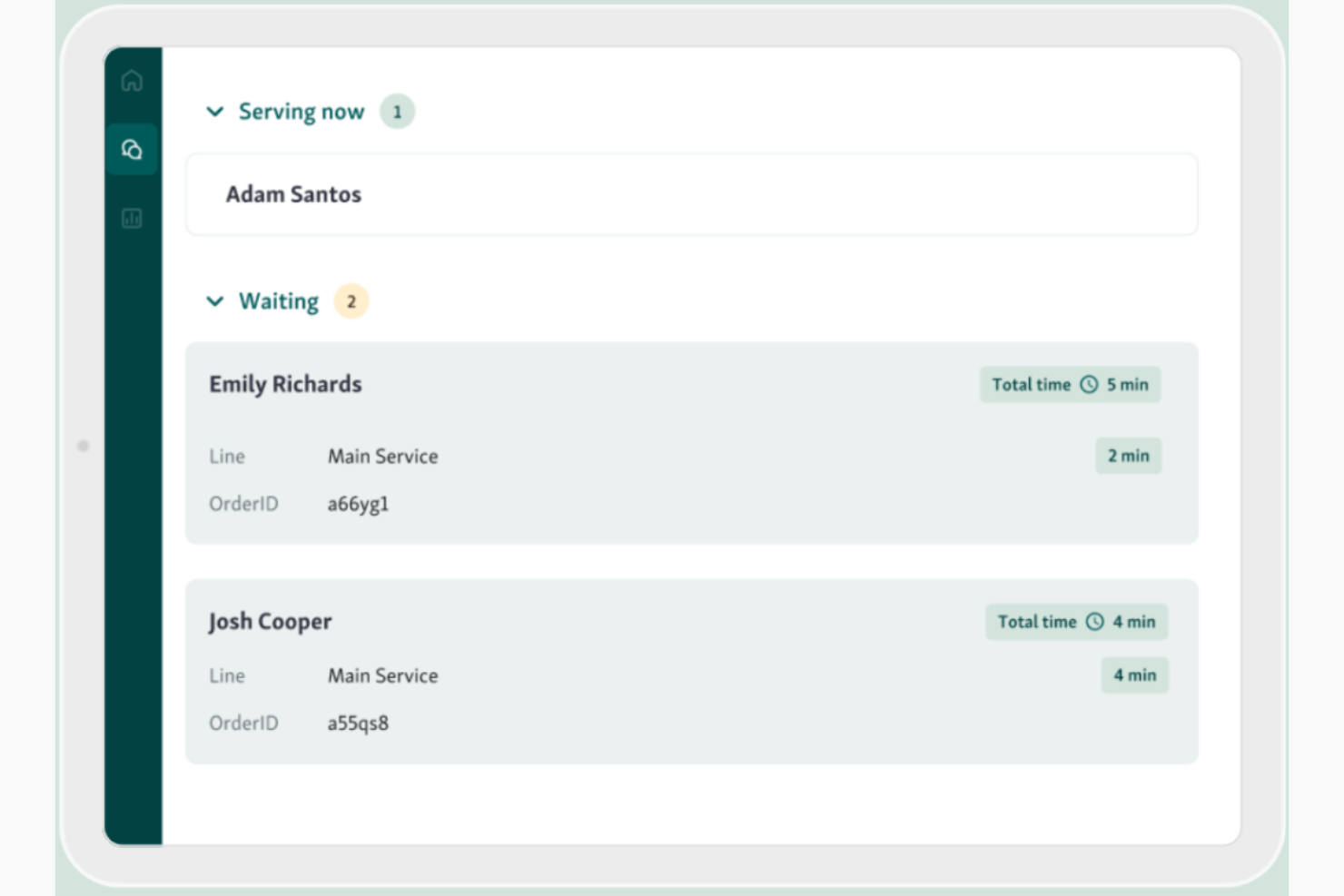
Task: Click the Serving now count badge
Action: (x=397, y=112)
